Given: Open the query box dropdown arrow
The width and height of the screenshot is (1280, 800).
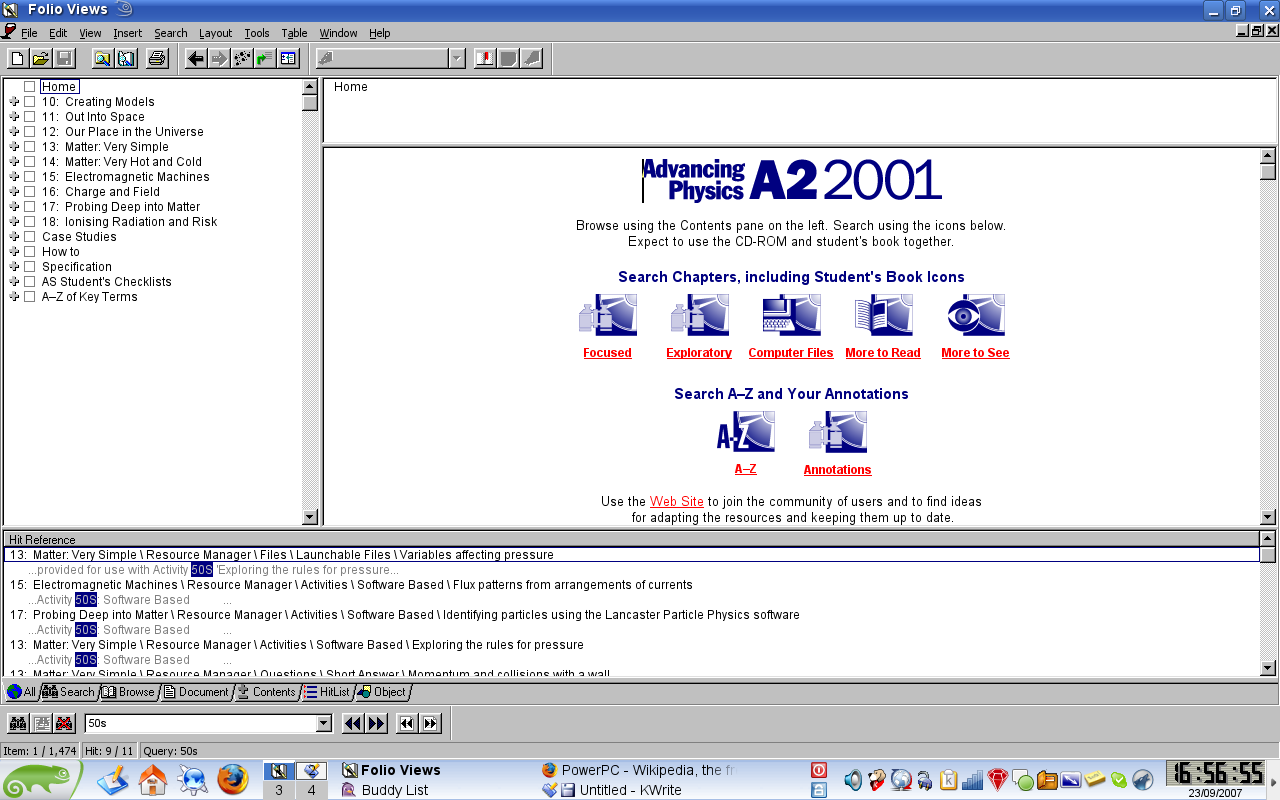Looking at the screenshot, I should point(323,723).
